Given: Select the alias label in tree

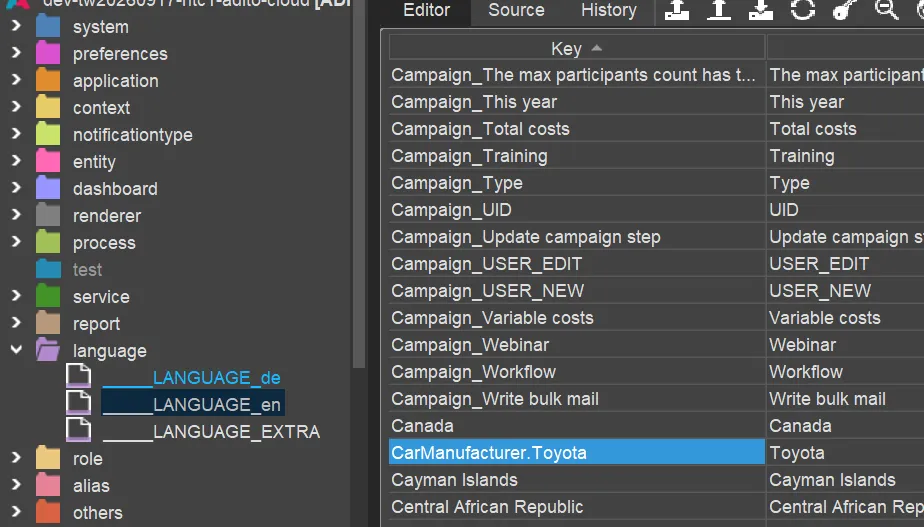Looking at the screenshot, I should coord(91,486).
